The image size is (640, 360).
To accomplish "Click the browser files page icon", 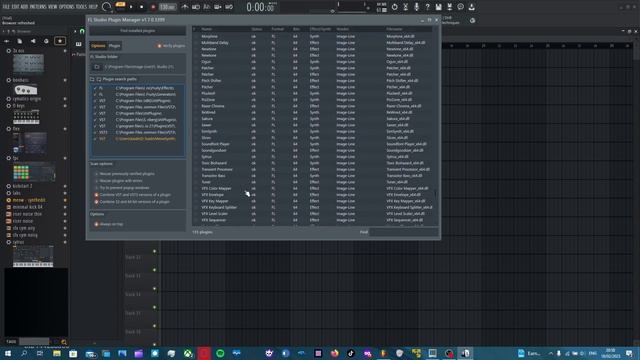I will click(x=20, y=41).
